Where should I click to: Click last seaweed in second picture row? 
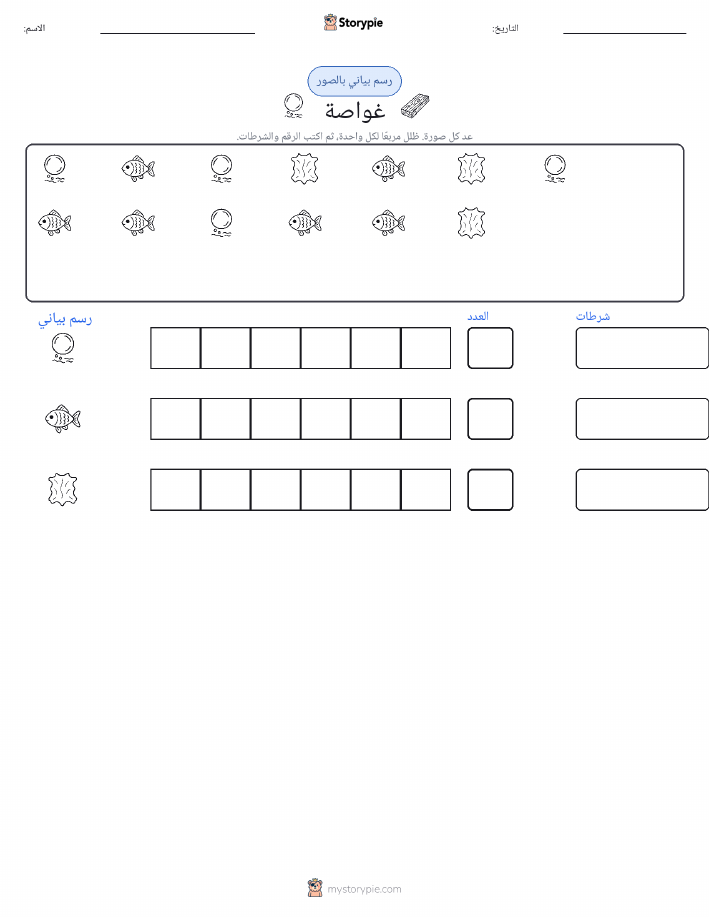(471, 223)
